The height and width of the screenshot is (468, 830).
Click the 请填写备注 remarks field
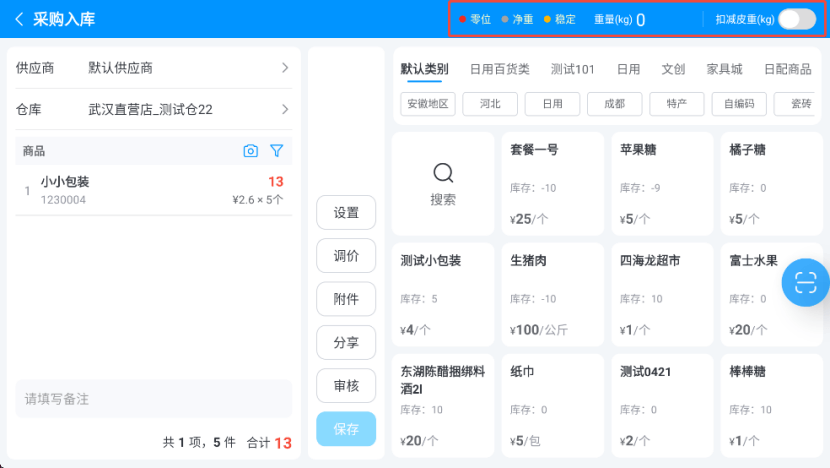point(153,399)
